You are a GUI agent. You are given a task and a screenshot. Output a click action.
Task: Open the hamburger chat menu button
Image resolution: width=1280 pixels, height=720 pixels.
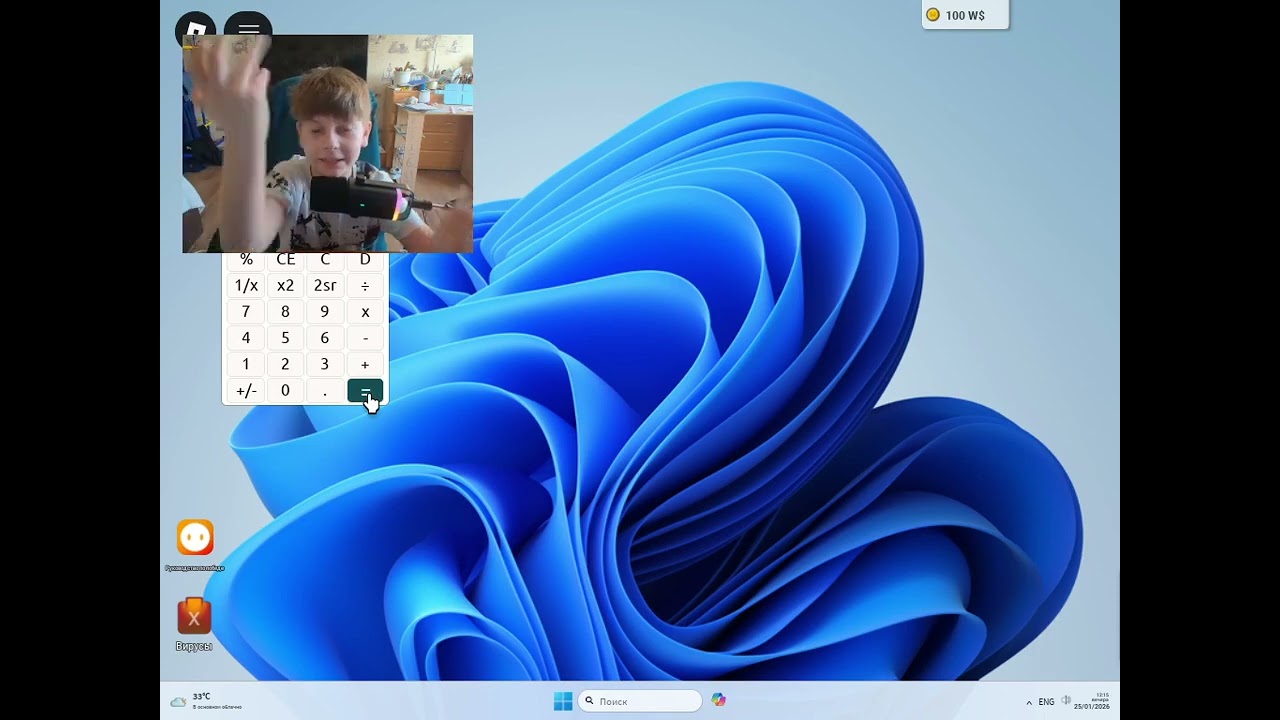(x=248, y=26)
